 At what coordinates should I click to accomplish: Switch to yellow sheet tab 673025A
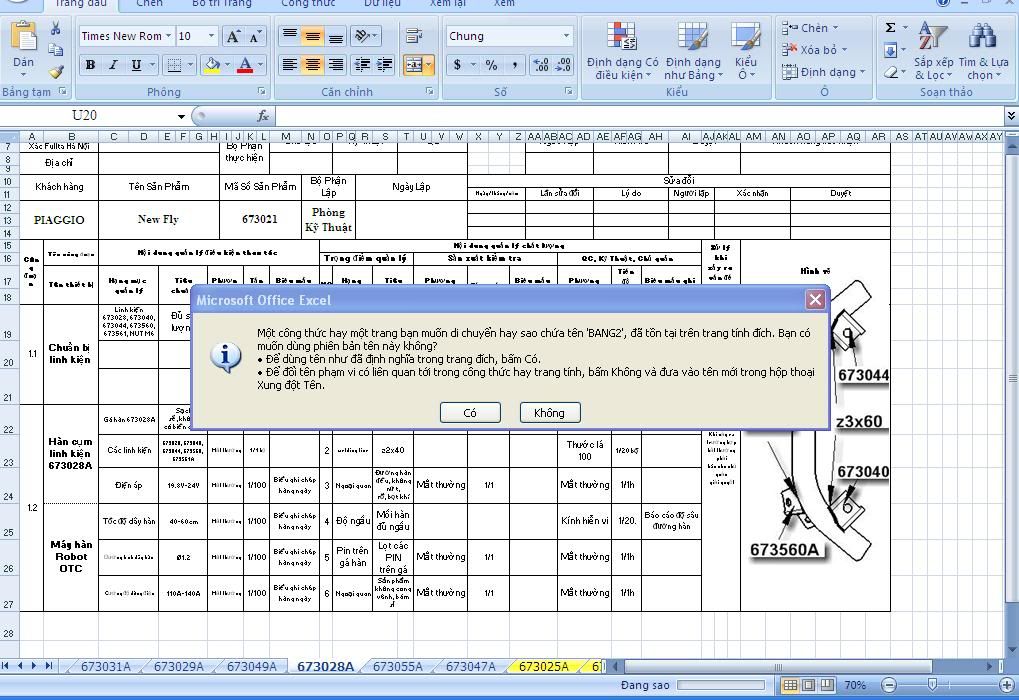pyautogui.click(x=543, y=666)
